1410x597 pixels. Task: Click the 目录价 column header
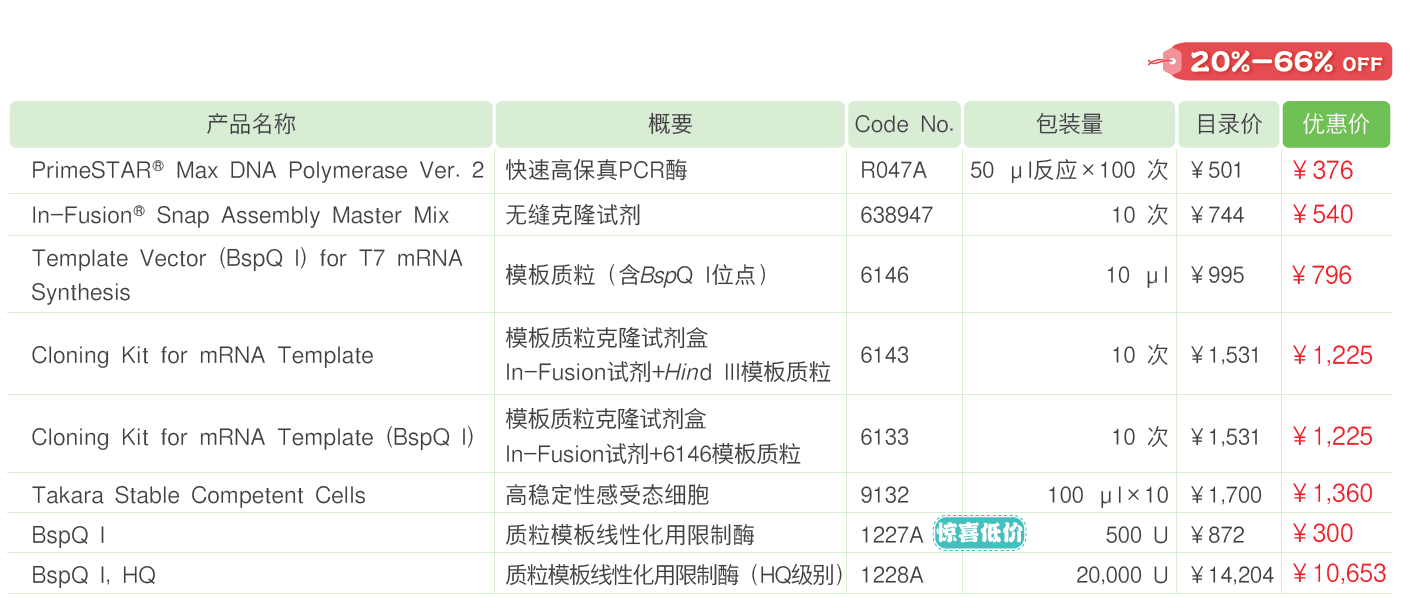pyautogui.click(x=1229, y=125)
